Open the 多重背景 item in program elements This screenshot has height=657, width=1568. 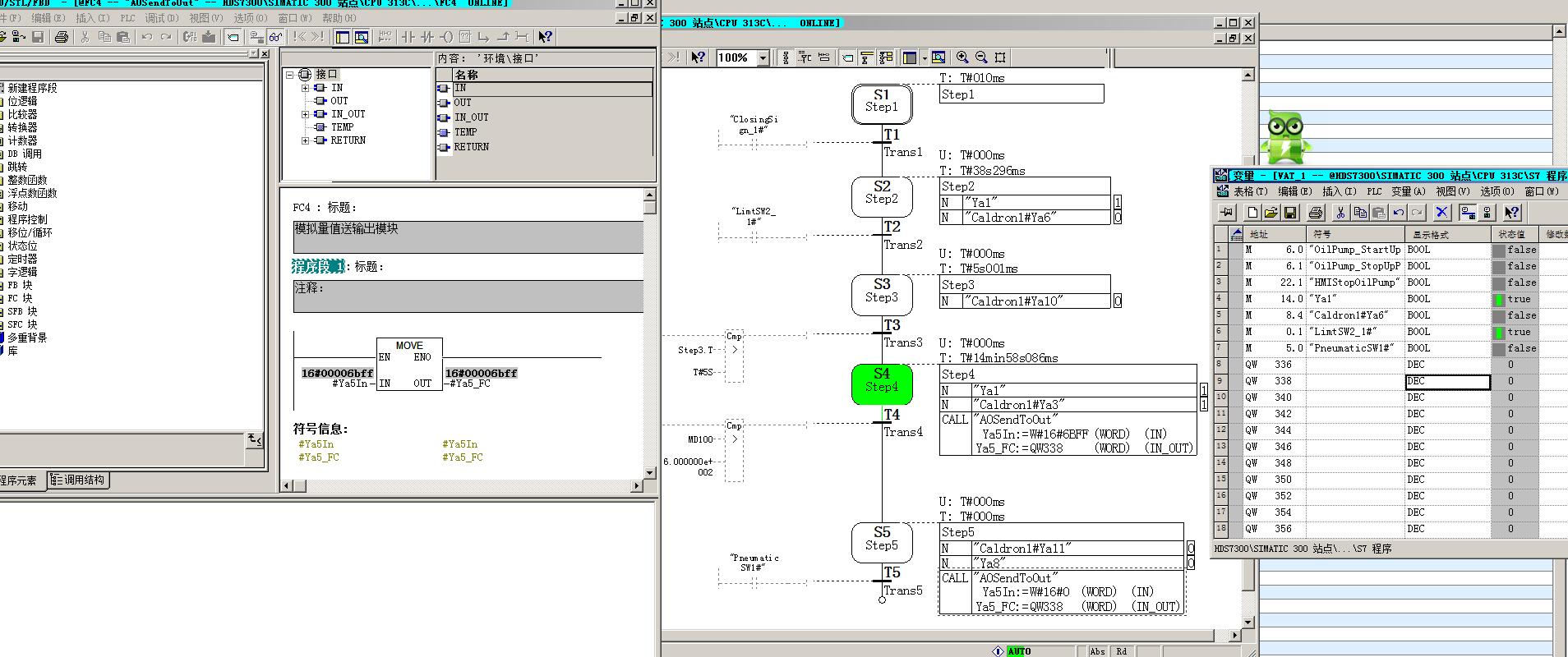[27, 338]
